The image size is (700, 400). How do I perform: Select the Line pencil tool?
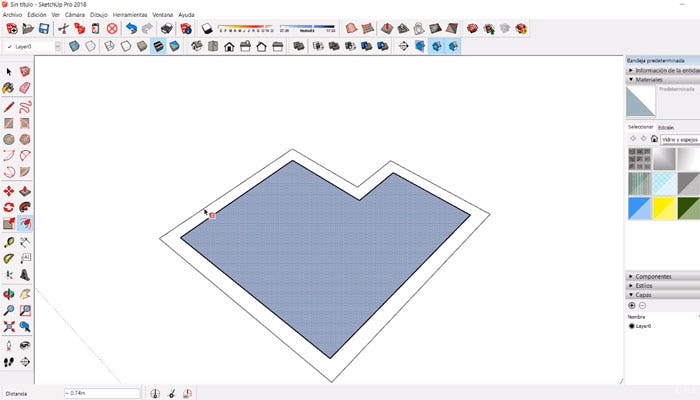9,107
